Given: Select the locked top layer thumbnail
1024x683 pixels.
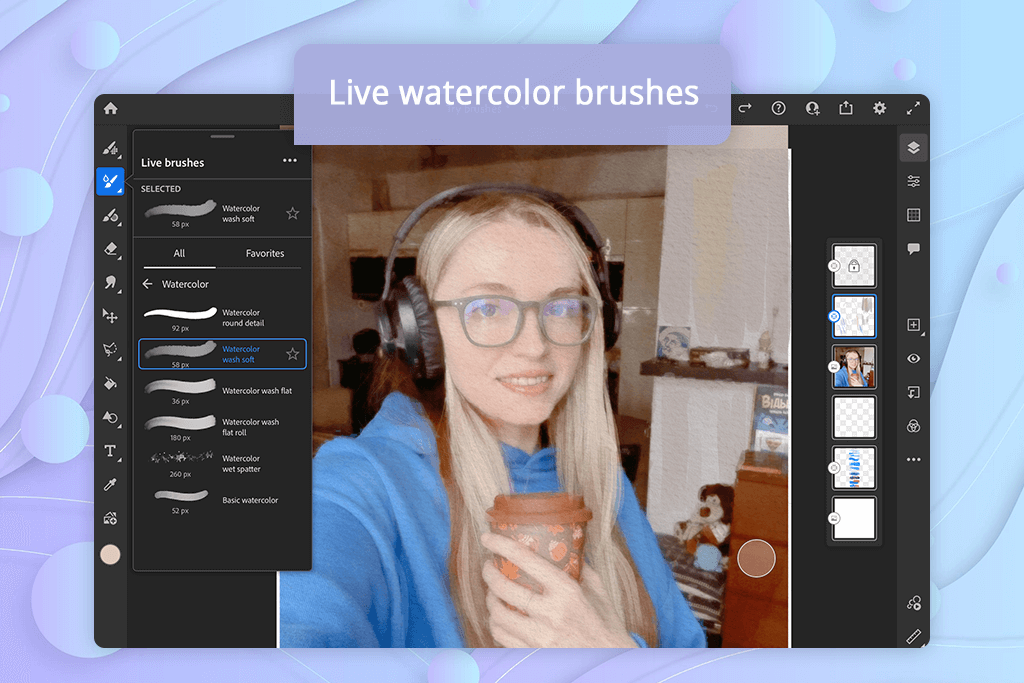Looking at the screenshot, I should click(854, 266).
